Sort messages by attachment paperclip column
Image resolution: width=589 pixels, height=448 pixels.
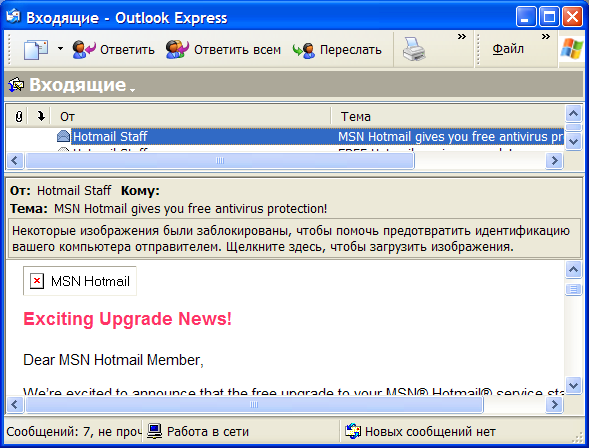tap(19, 116)
